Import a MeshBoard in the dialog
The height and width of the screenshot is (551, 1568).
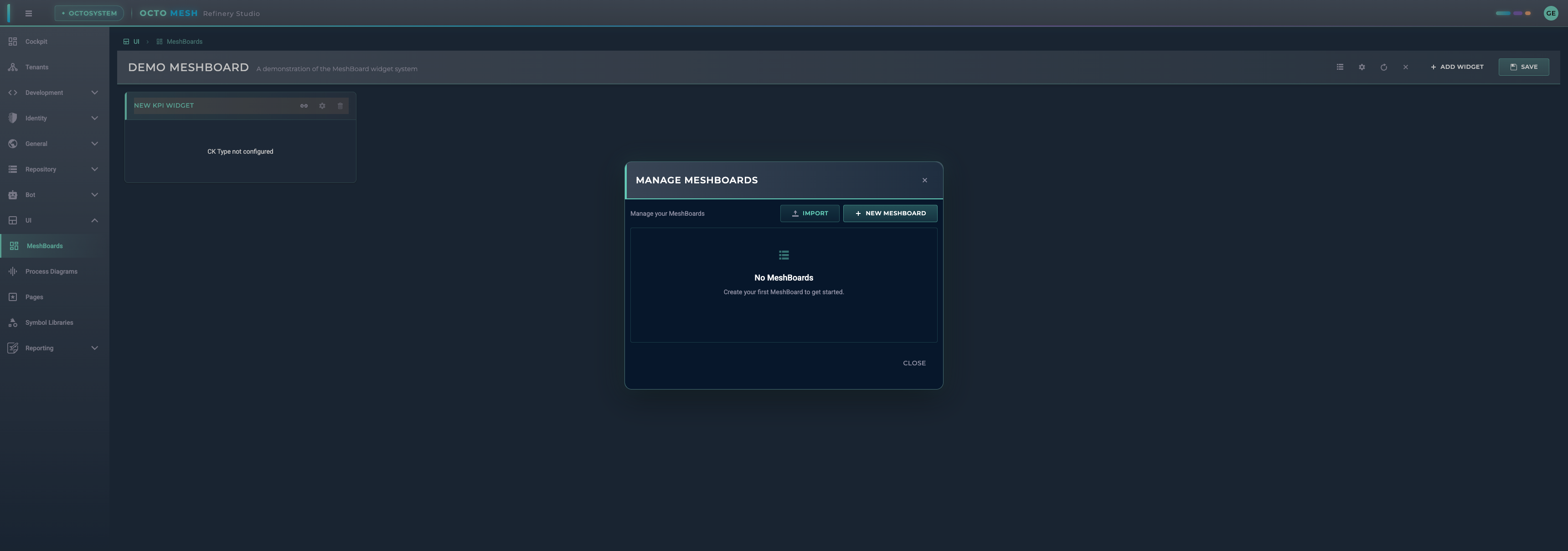coord(810,213)
